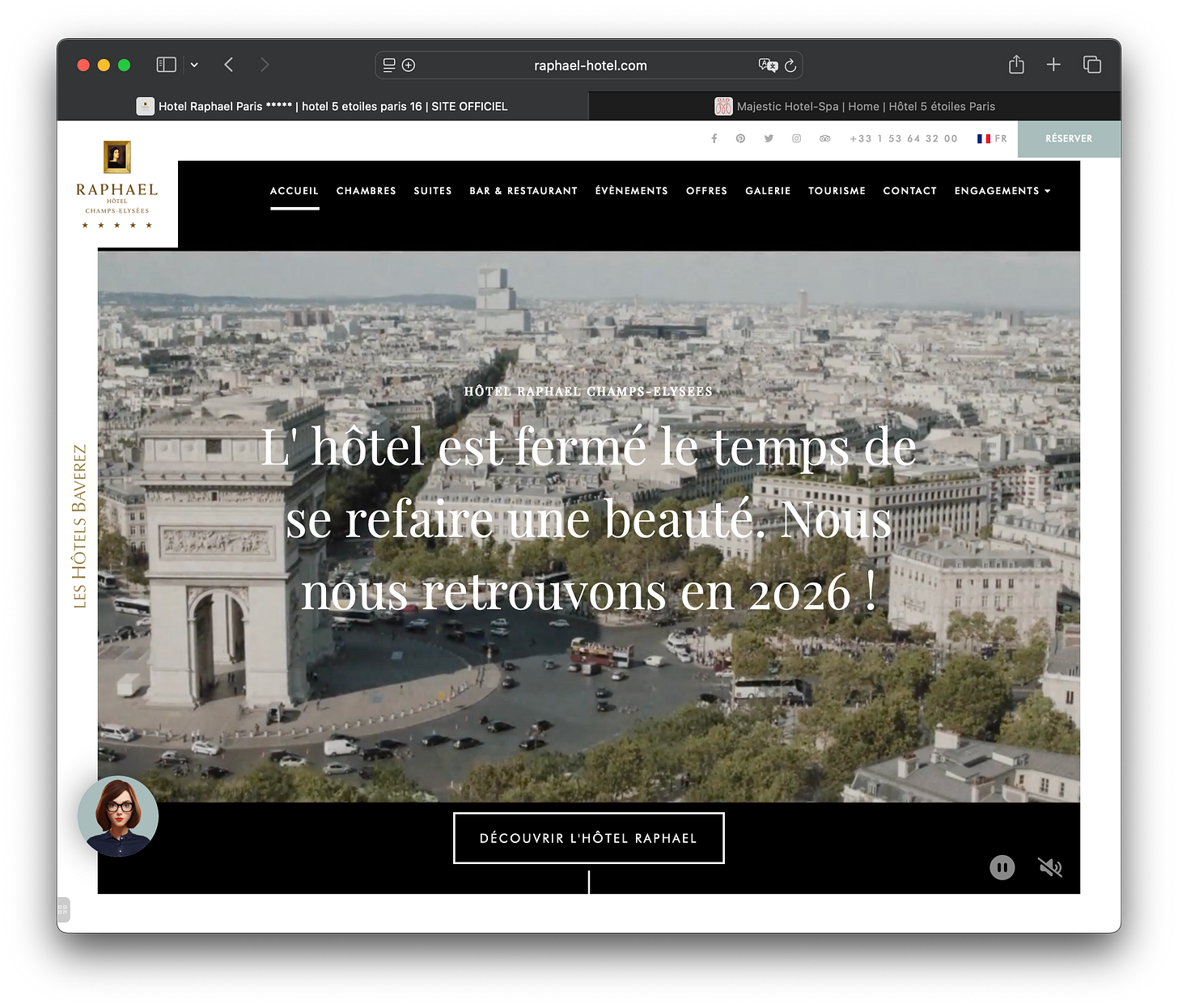1178x1008 pixels.
Task: Open the Safari share menu
Action: [1016, 65]
